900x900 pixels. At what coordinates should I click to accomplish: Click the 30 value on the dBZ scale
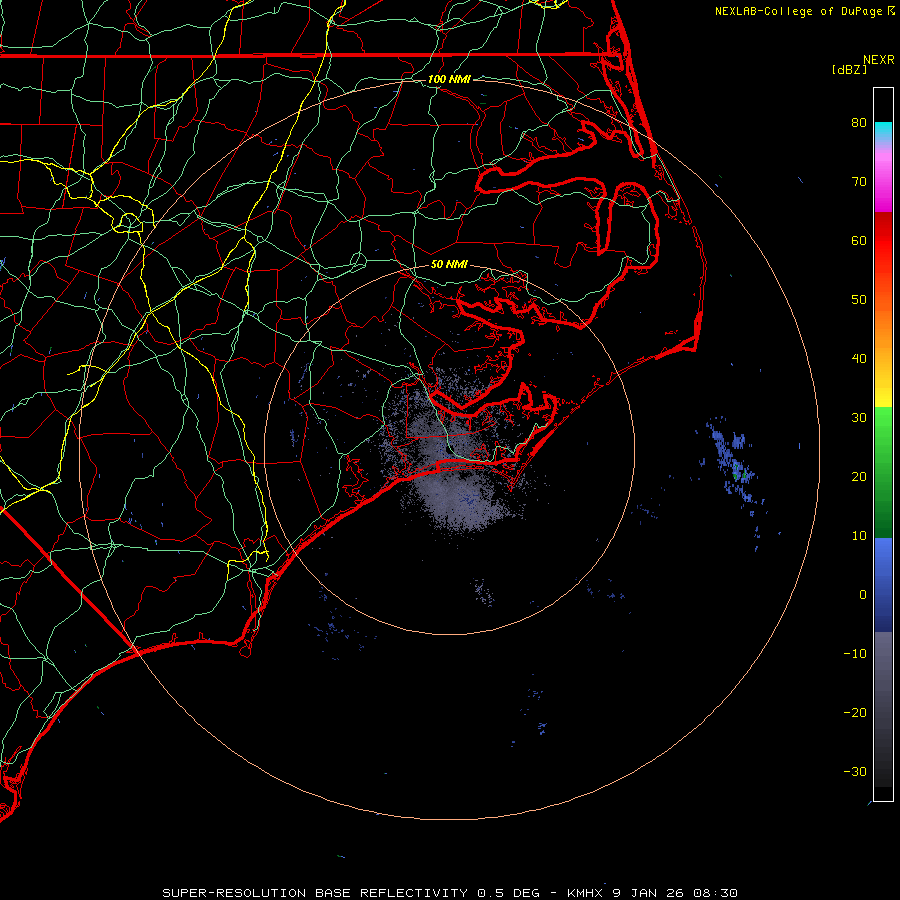[859, 417]
